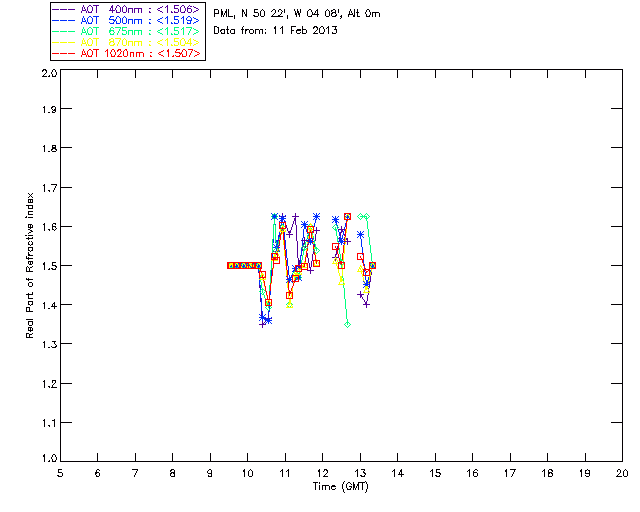Click the y-axis label 1.1
The height and width of the screenshot is (512, 640).
click(49, 423)
